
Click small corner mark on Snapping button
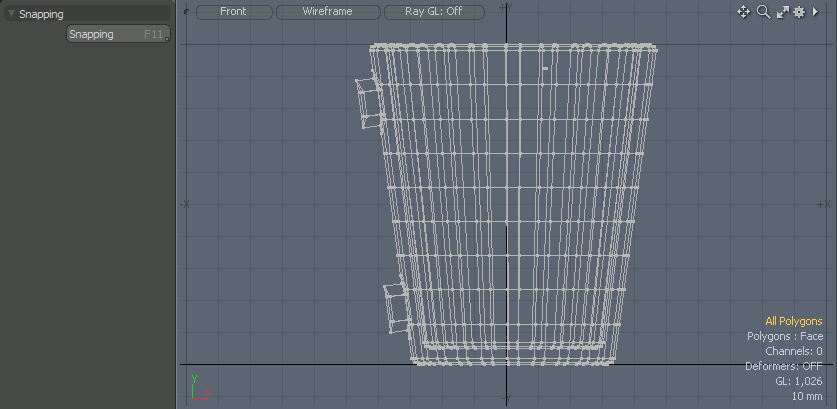pos(167,41)
